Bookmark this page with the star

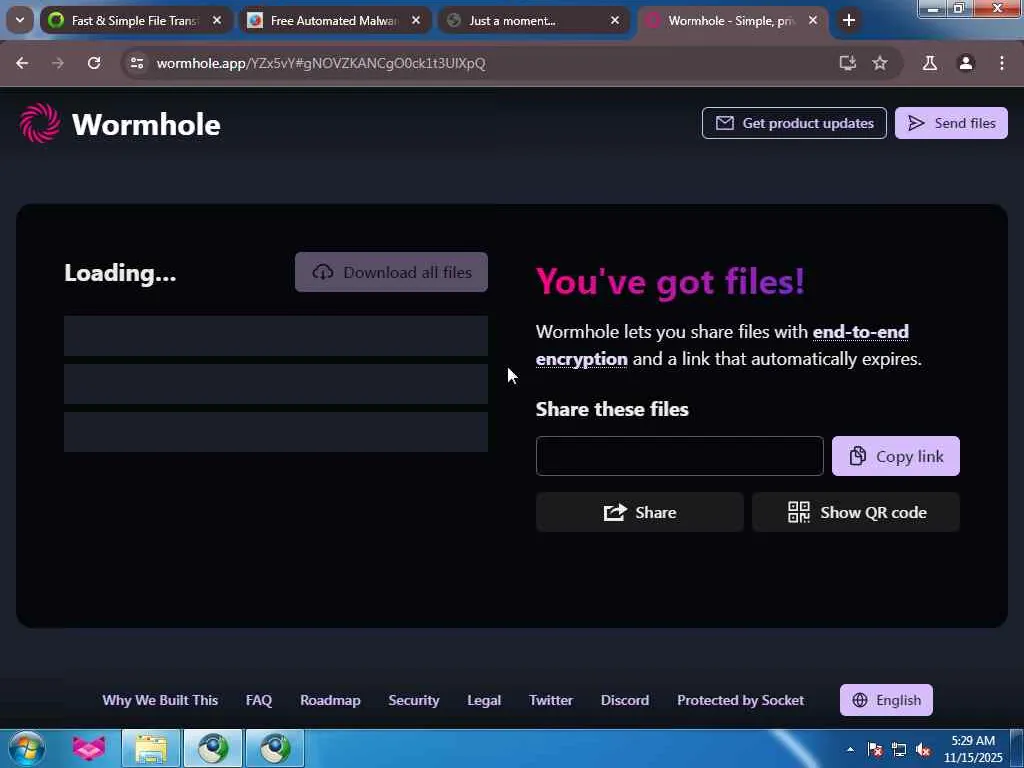point(880,63)
